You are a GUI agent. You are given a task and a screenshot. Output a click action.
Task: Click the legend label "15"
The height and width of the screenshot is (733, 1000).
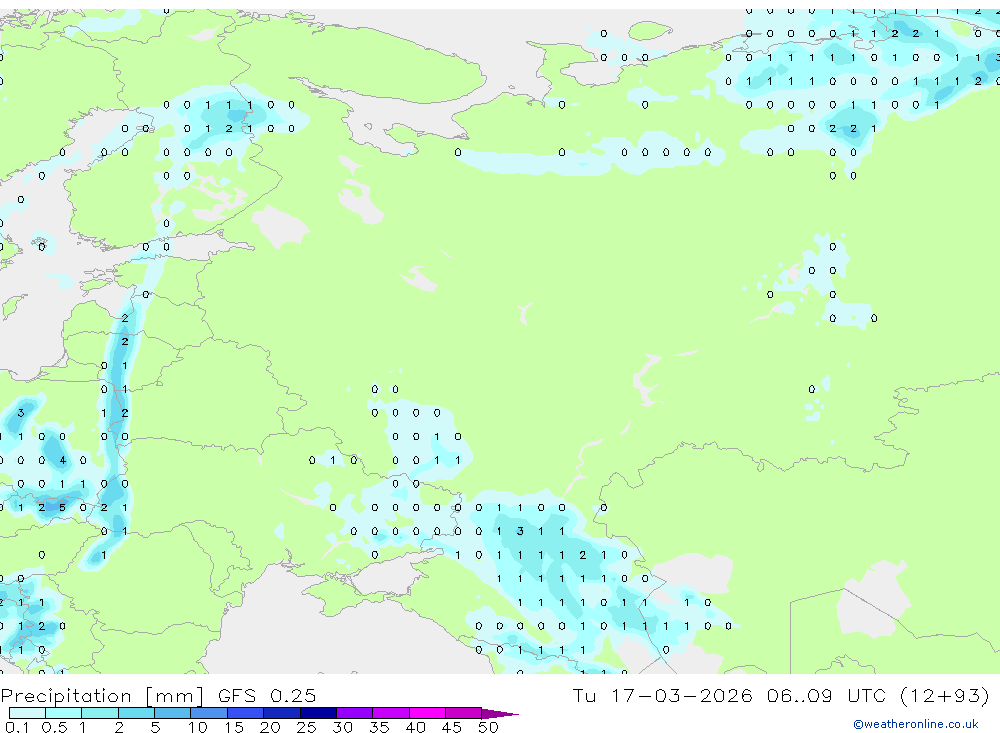pos(233,727)
